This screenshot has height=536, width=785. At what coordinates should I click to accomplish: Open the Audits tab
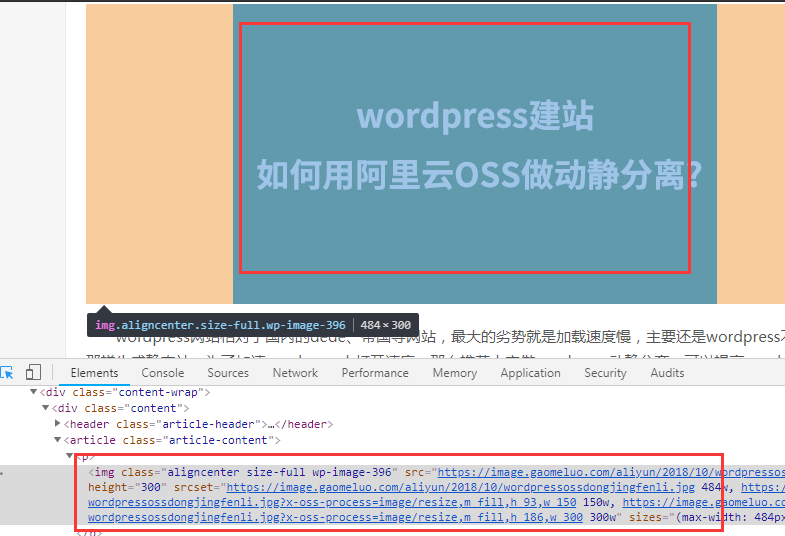(x=667, y=373)
